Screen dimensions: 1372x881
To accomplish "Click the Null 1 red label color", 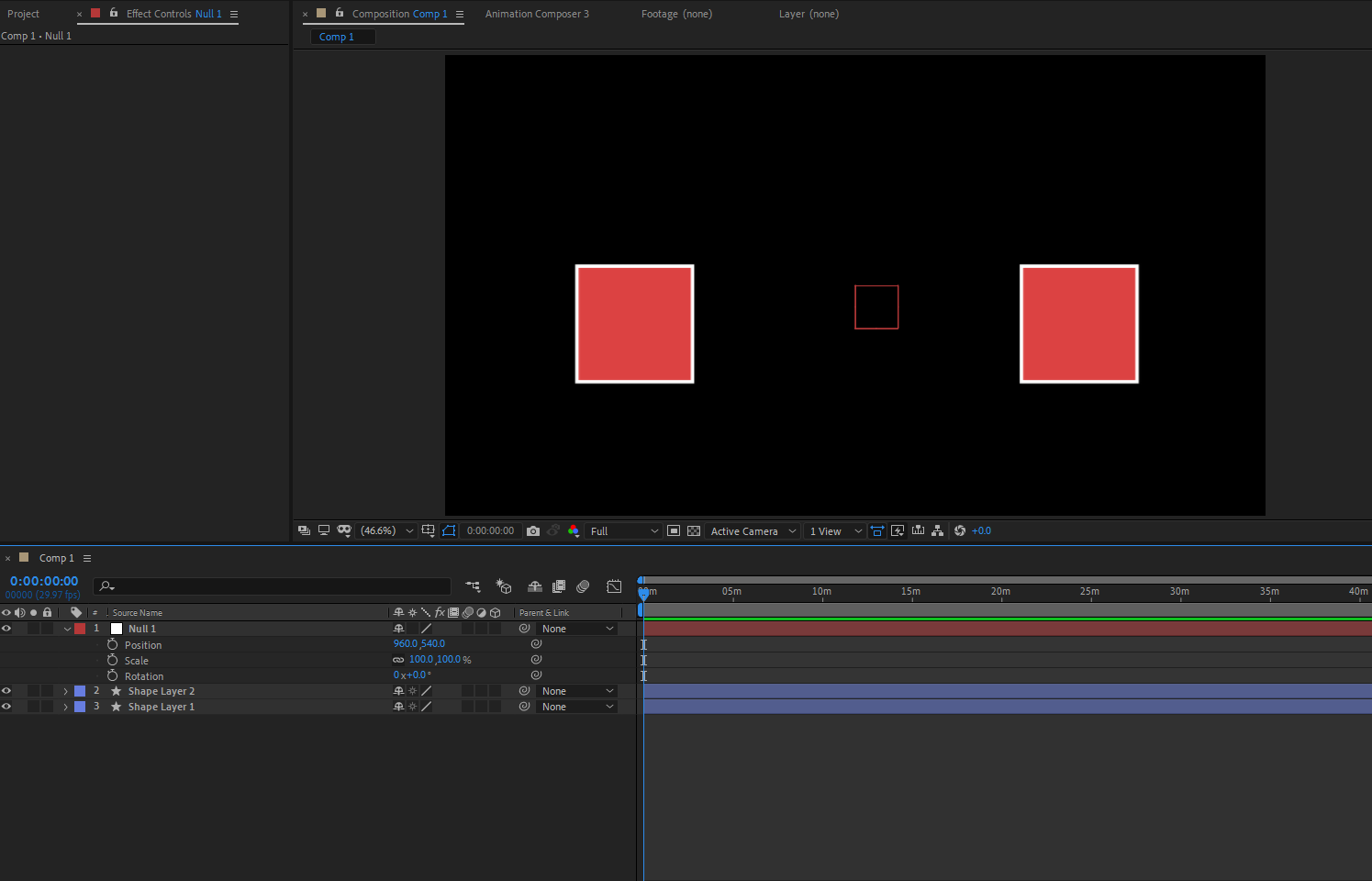I will [x=80, y=629].
